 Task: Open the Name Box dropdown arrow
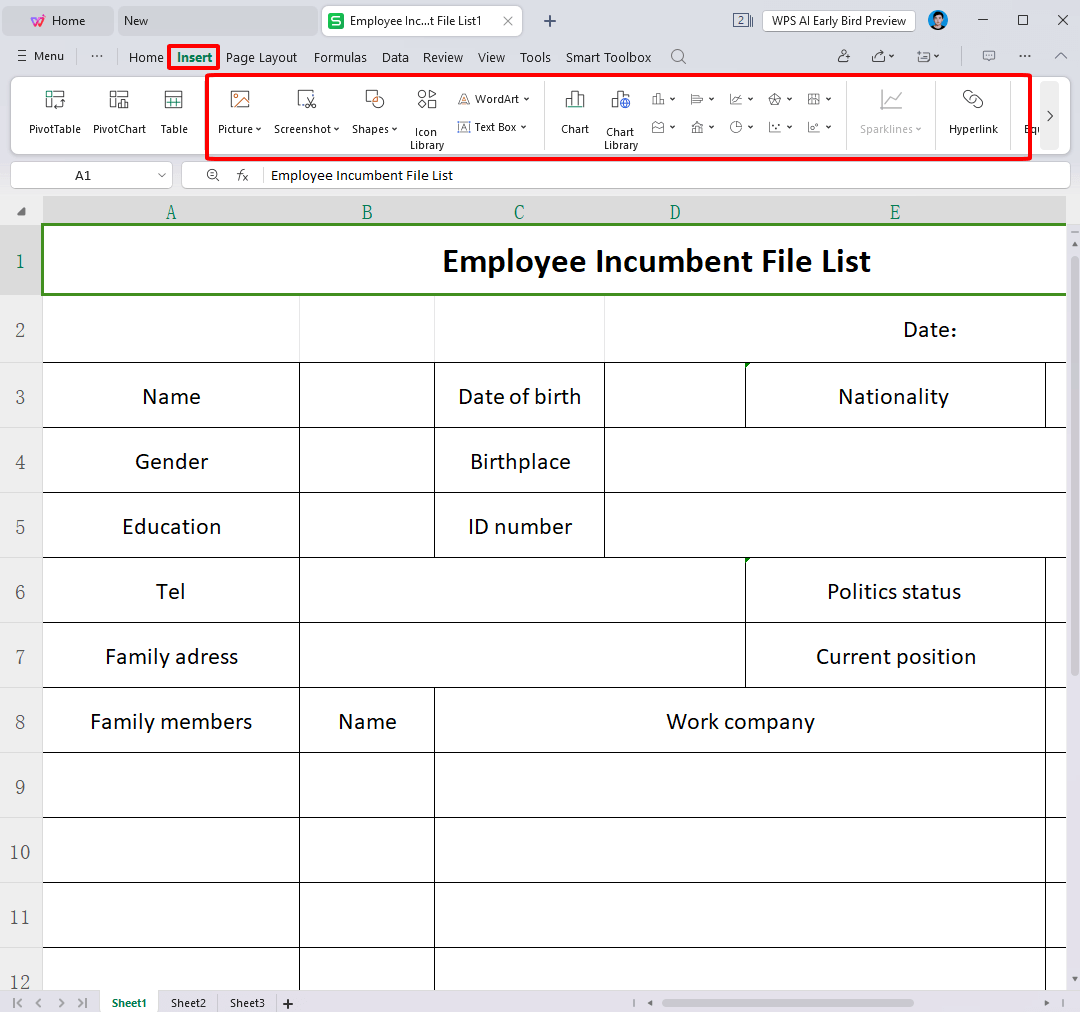(163, 175)
